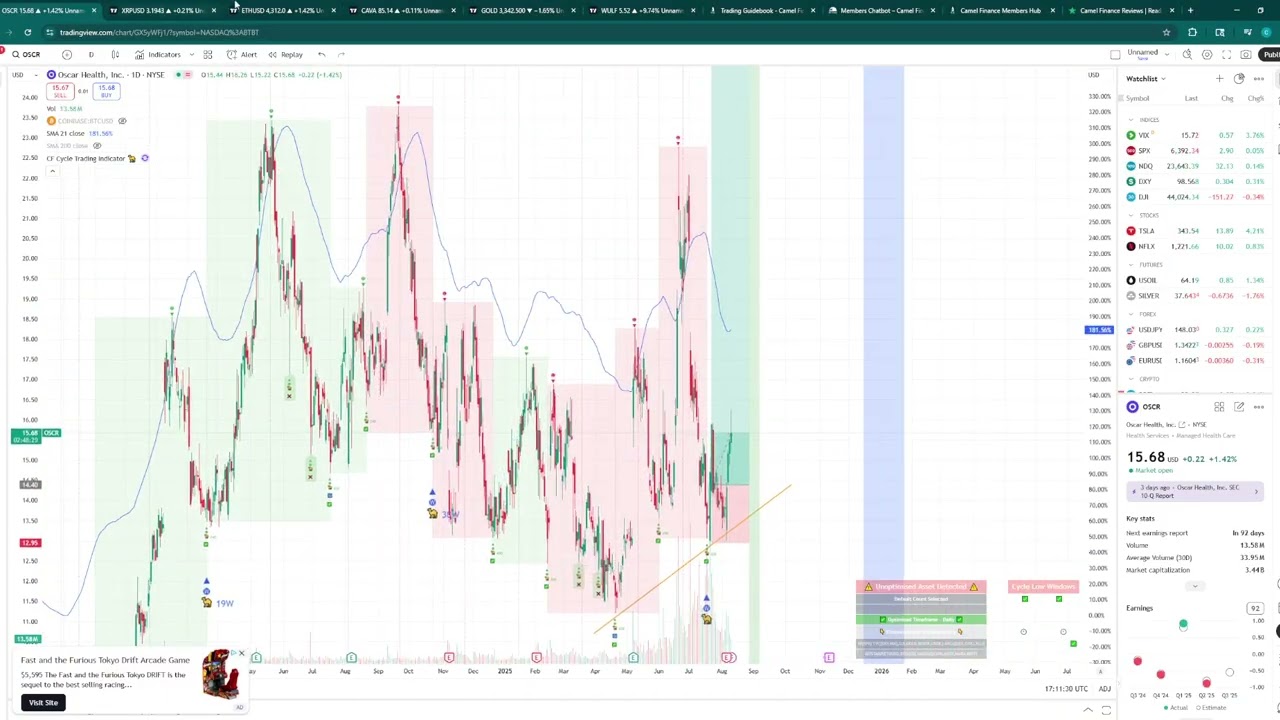Close the Tokyo Drift arcade advertisement
1280x720 pixels.
(x=241, y=654)
